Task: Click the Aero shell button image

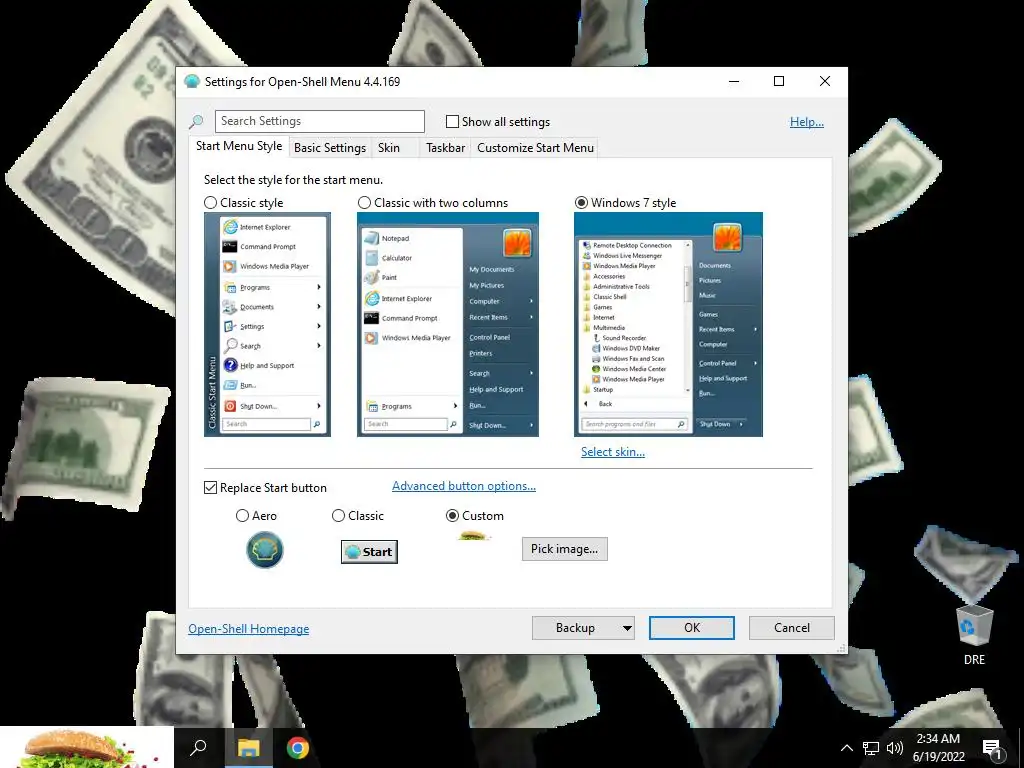Action: pyautogui.click(x=265, y=550)
